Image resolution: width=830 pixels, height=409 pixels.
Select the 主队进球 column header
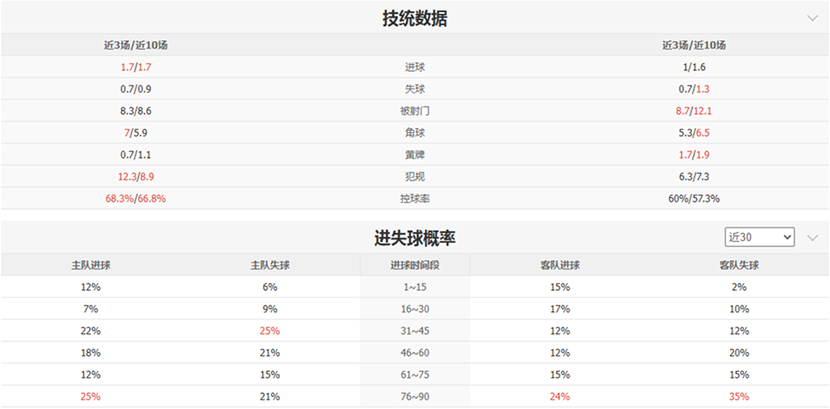91,265
